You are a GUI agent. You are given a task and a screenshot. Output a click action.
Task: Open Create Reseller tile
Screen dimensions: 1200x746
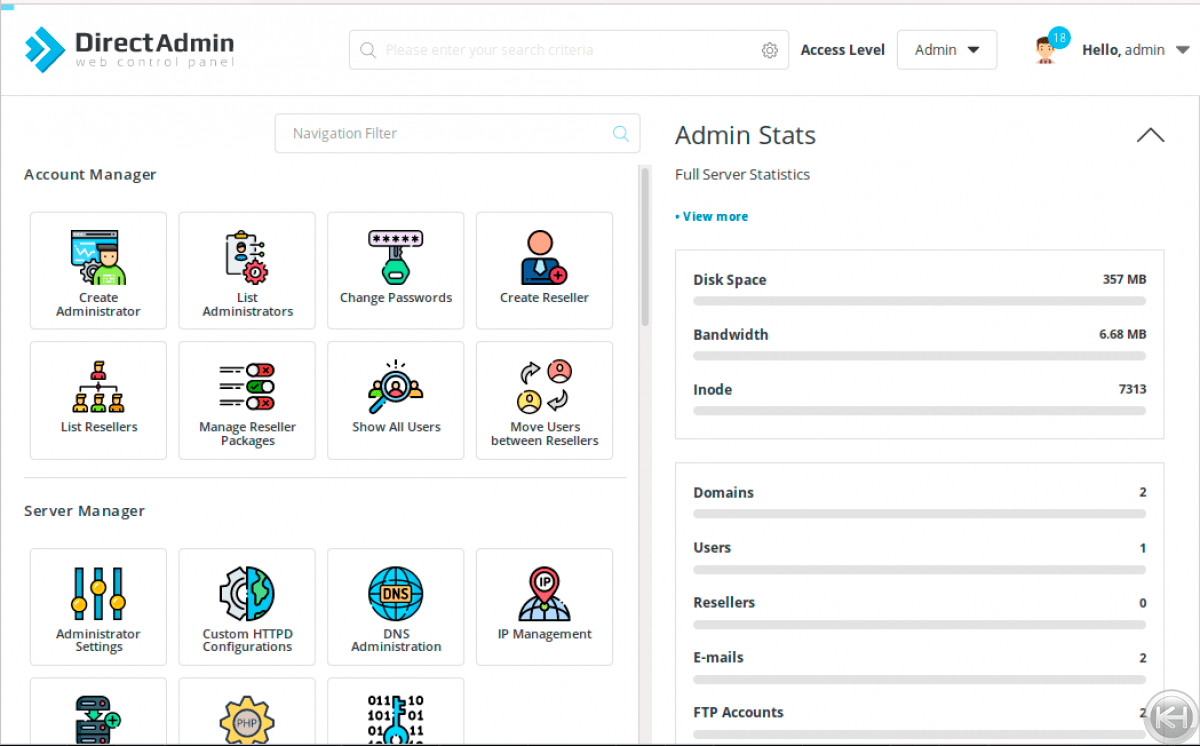[x=544, y=270]
